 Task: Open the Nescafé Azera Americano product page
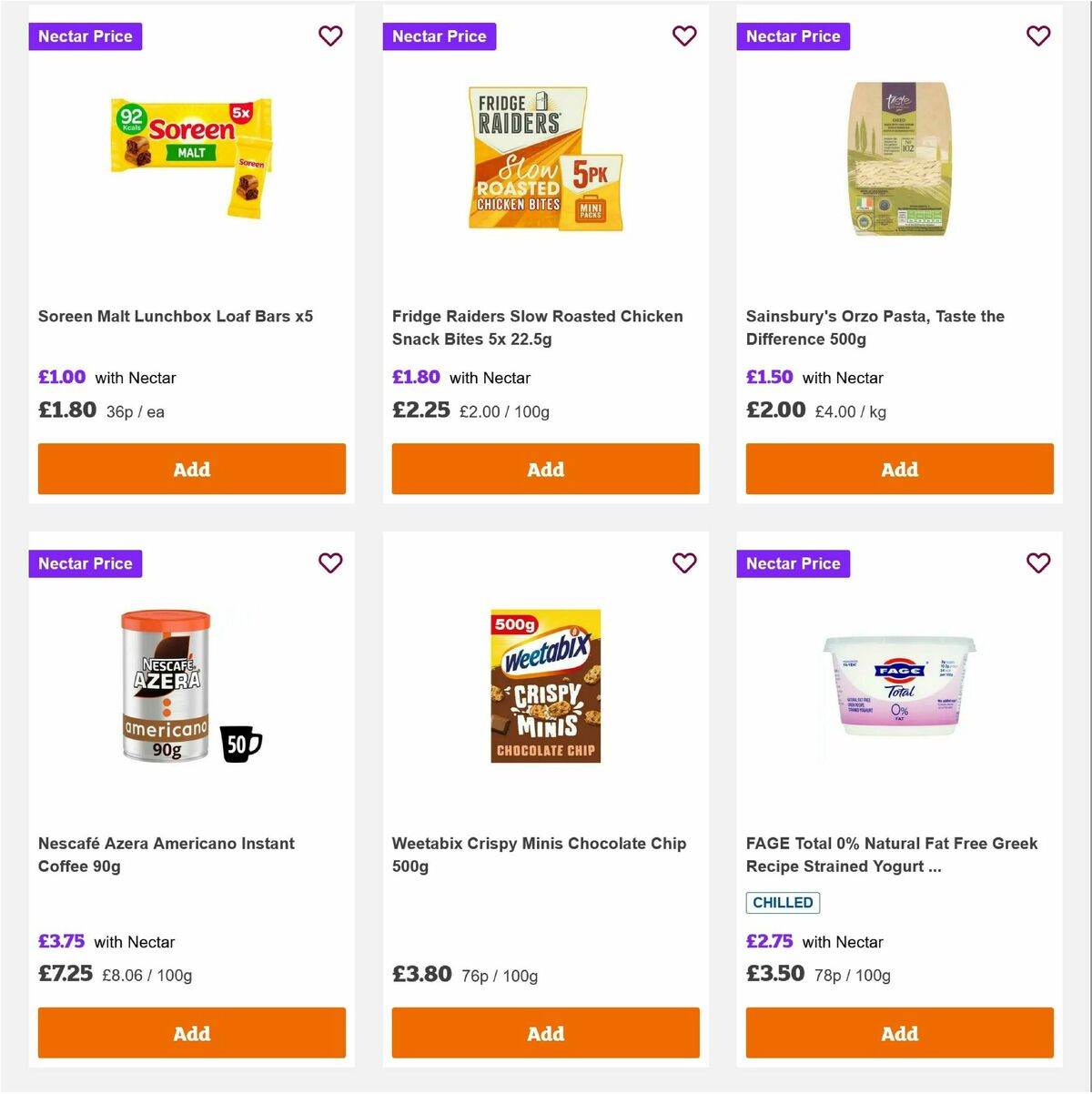tap(166, 855)
